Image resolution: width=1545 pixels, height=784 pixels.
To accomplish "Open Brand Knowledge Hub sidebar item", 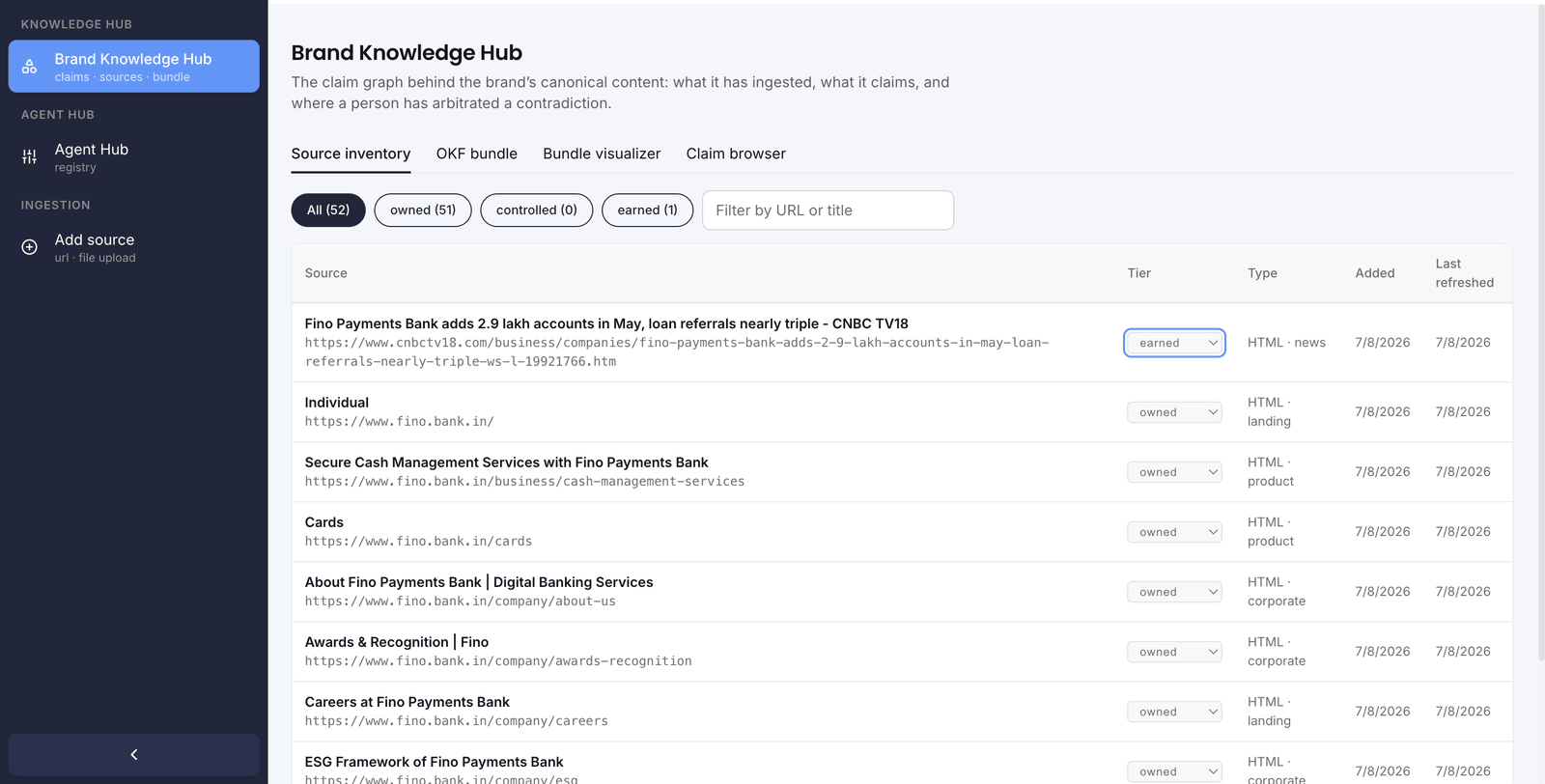I will 134,67.
